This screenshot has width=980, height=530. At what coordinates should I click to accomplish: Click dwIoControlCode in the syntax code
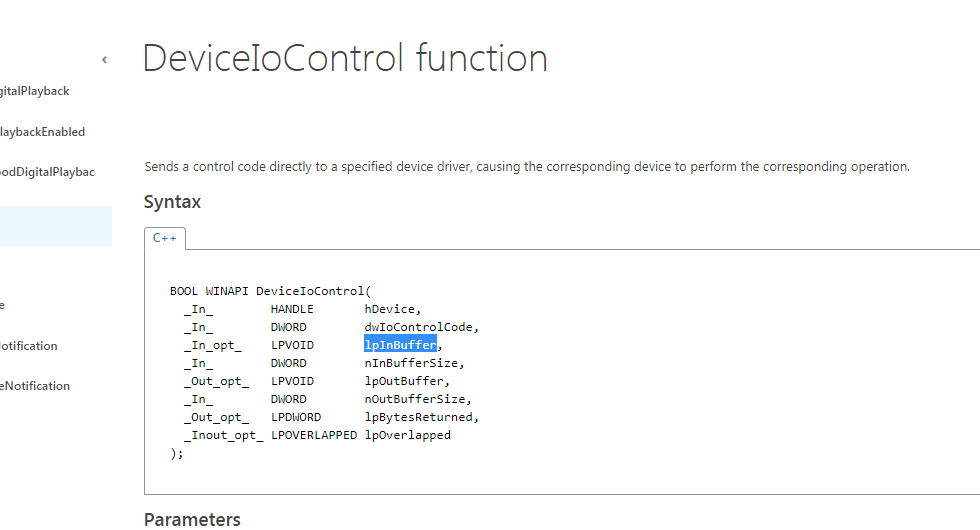point(419,327)
